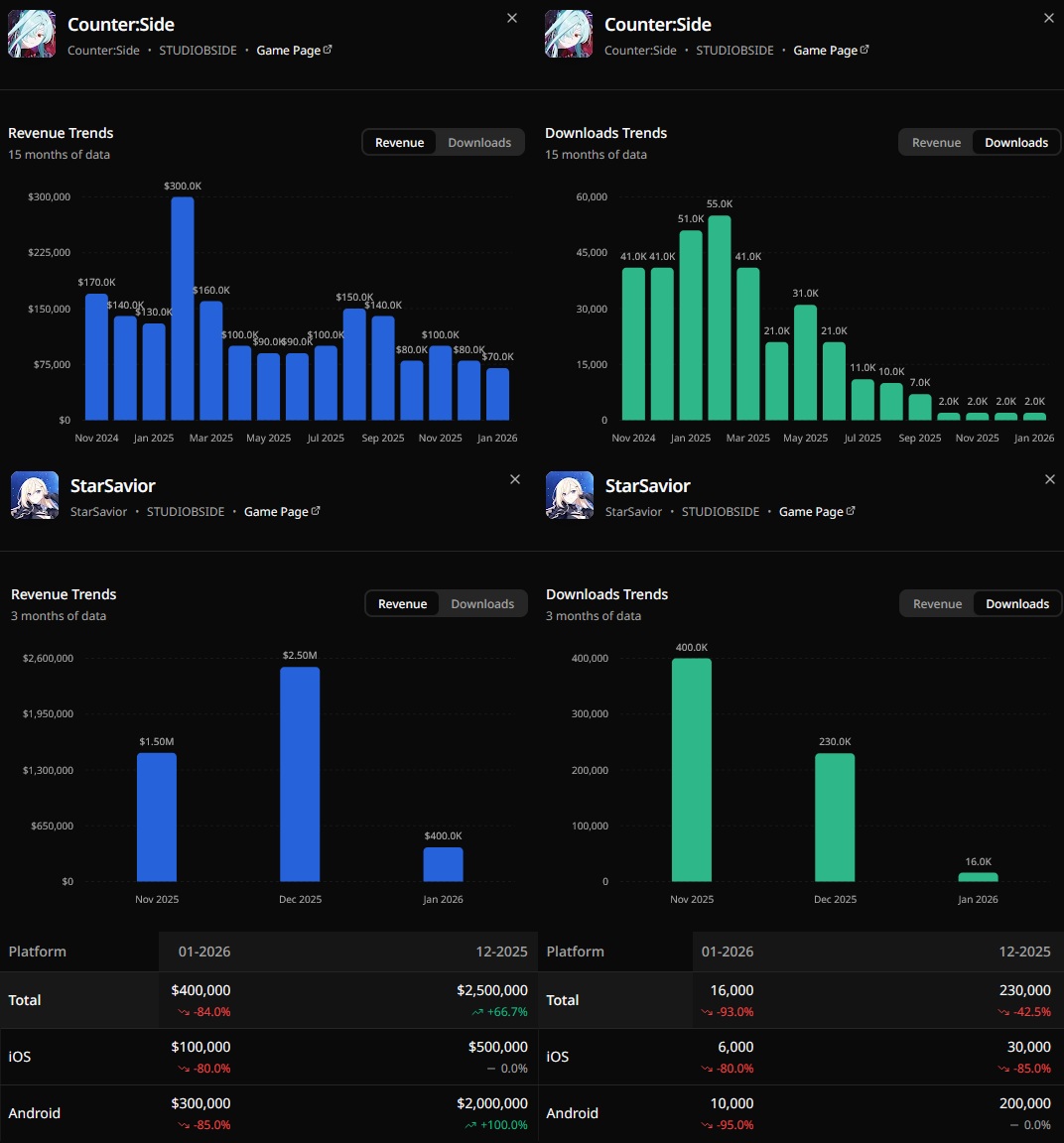Switch to Downloads in StarSavior Revenue Trends
The height and width of the screenshot is (1143, 1064).
coord(482,604)
